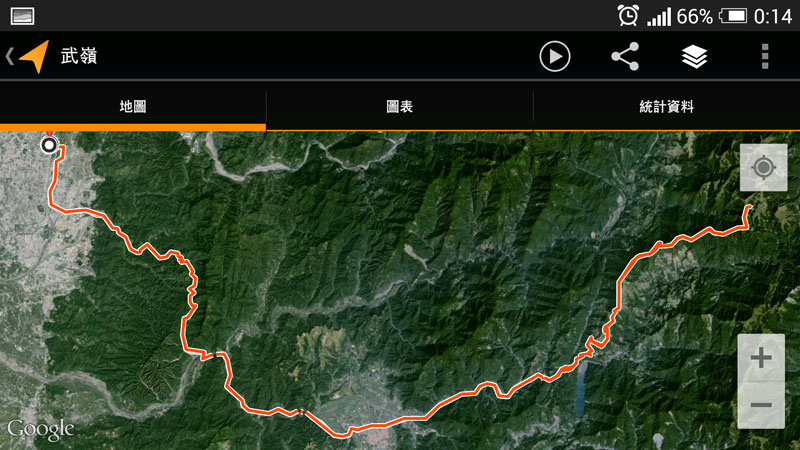This screenshot has width=800, height=450.
Task: Zoom out on the map
Action: (x=761, y=405)
